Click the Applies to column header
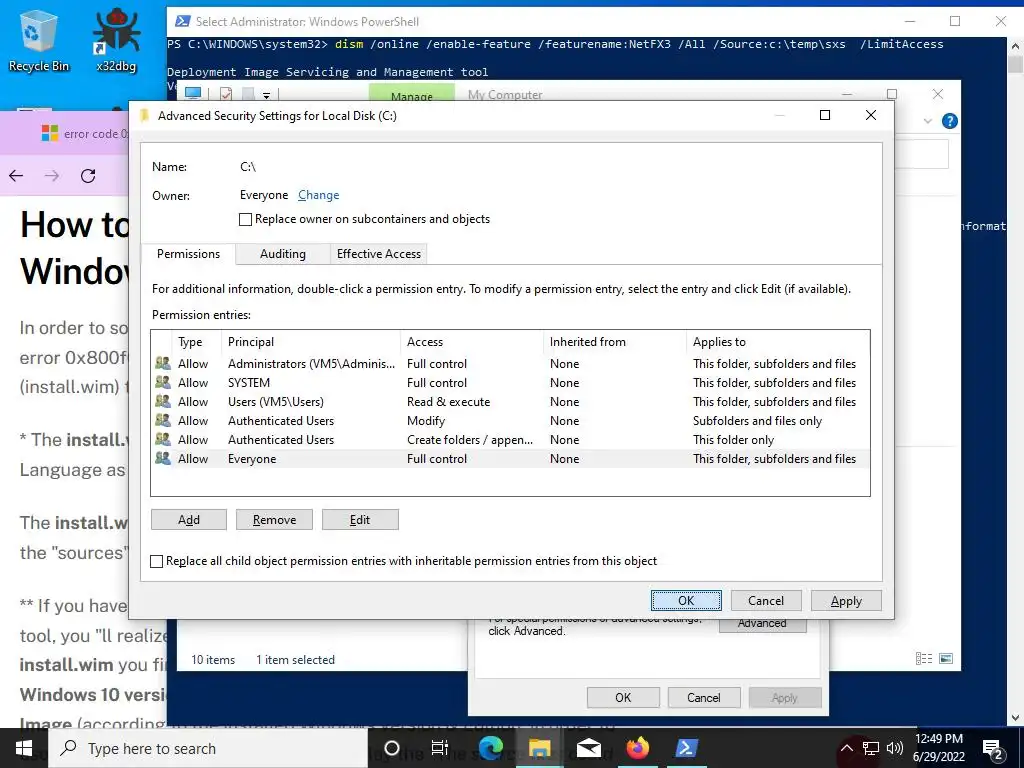 point(778,342)
